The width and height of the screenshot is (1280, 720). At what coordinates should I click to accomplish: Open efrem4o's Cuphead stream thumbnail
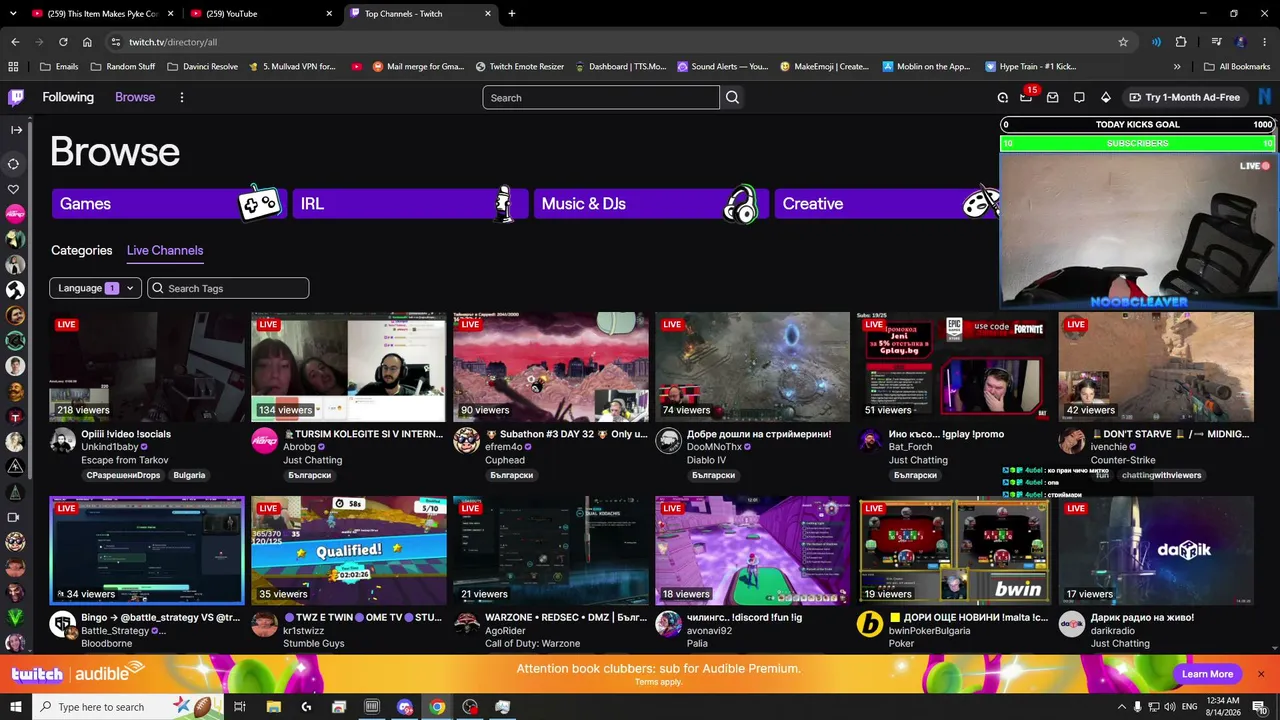[551, 367]
